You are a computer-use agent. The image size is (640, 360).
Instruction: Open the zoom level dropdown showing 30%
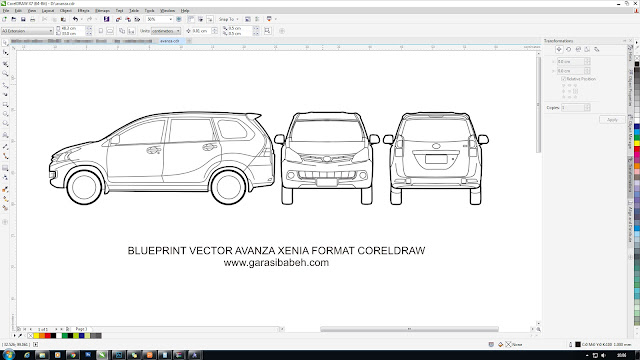(x=159, y=19)
